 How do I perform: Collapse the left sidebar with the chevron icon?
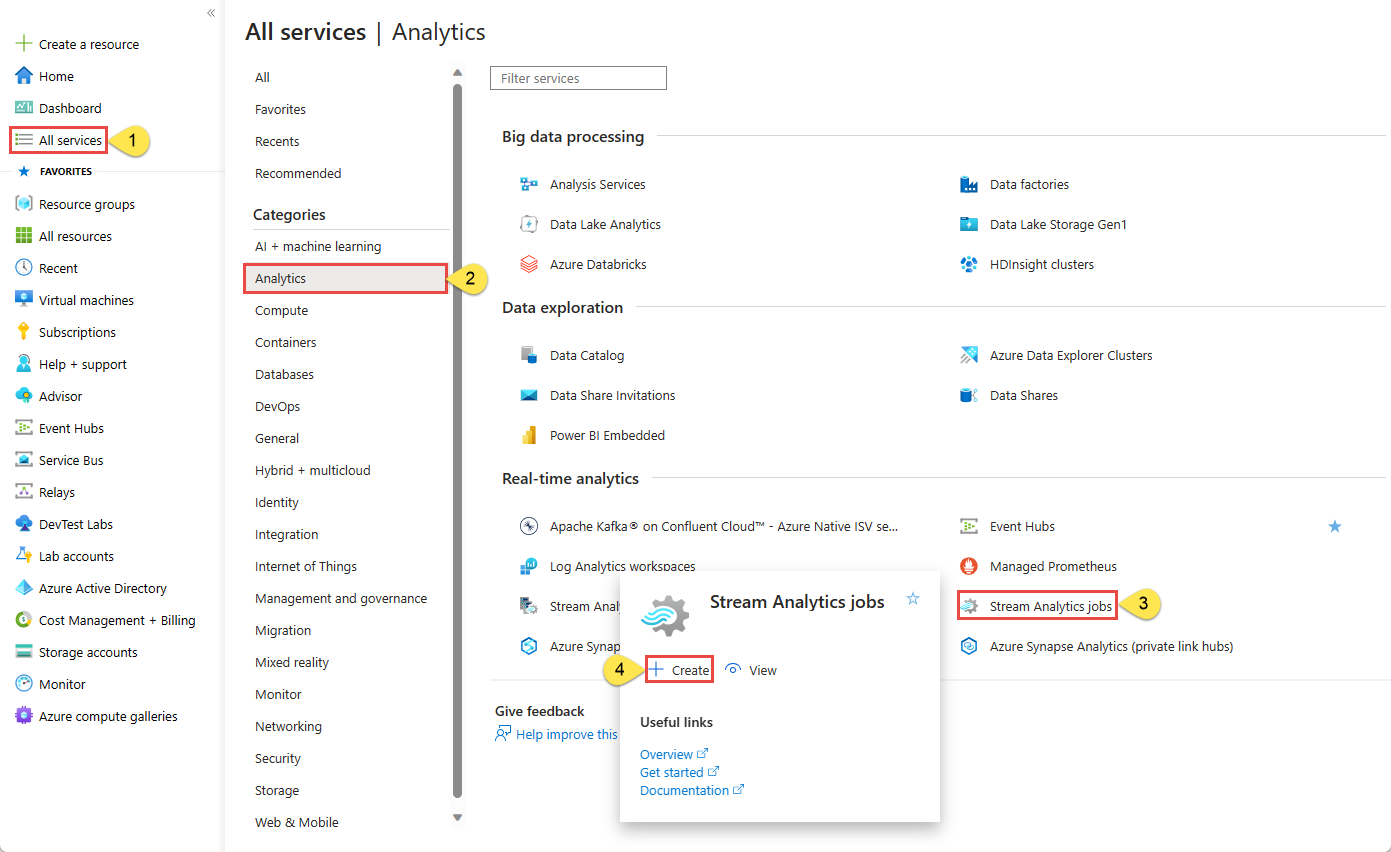point(210,13)
